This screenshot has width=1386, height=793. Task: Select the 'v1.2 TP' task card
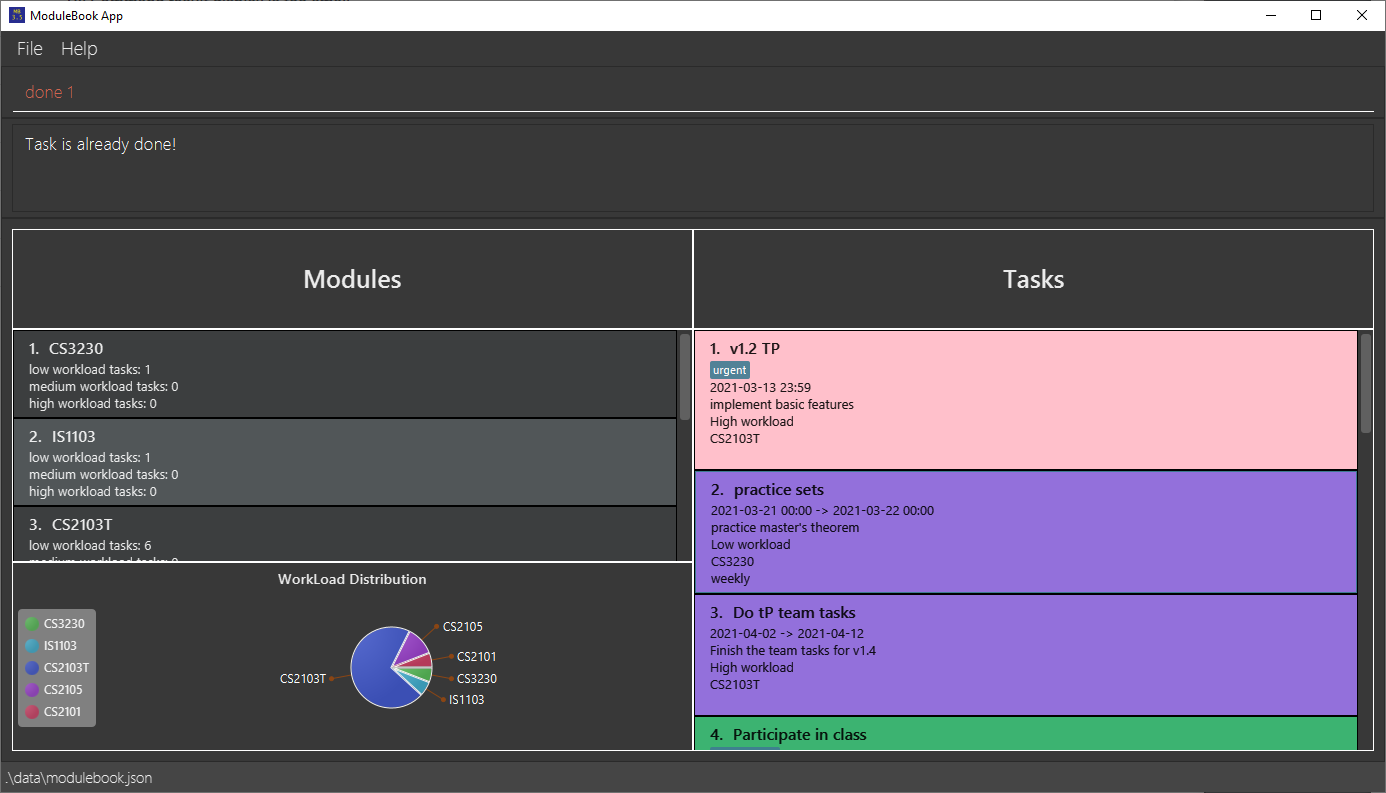[1026, 400]
